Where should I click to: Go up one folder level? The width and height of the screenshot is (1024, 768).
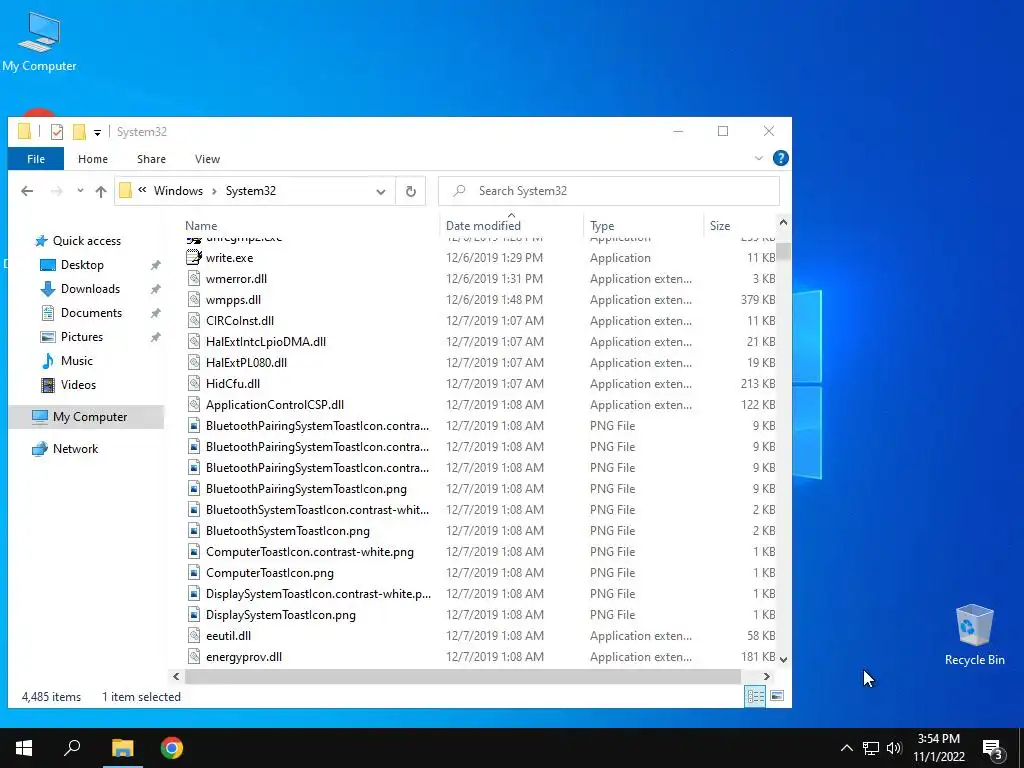(x=101, y=191)
